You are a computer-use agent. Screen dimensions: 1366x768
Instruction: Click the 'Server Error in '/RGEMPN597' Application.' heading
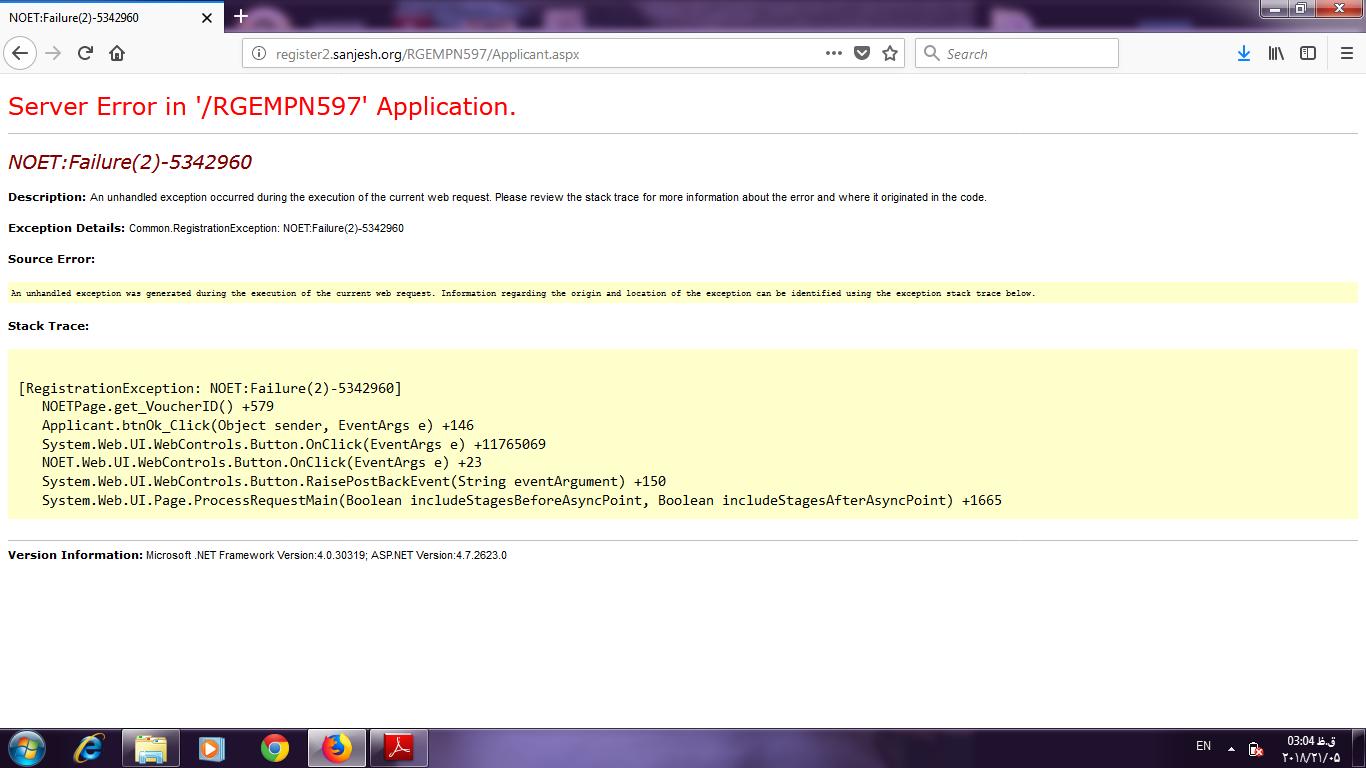point(262,106)
